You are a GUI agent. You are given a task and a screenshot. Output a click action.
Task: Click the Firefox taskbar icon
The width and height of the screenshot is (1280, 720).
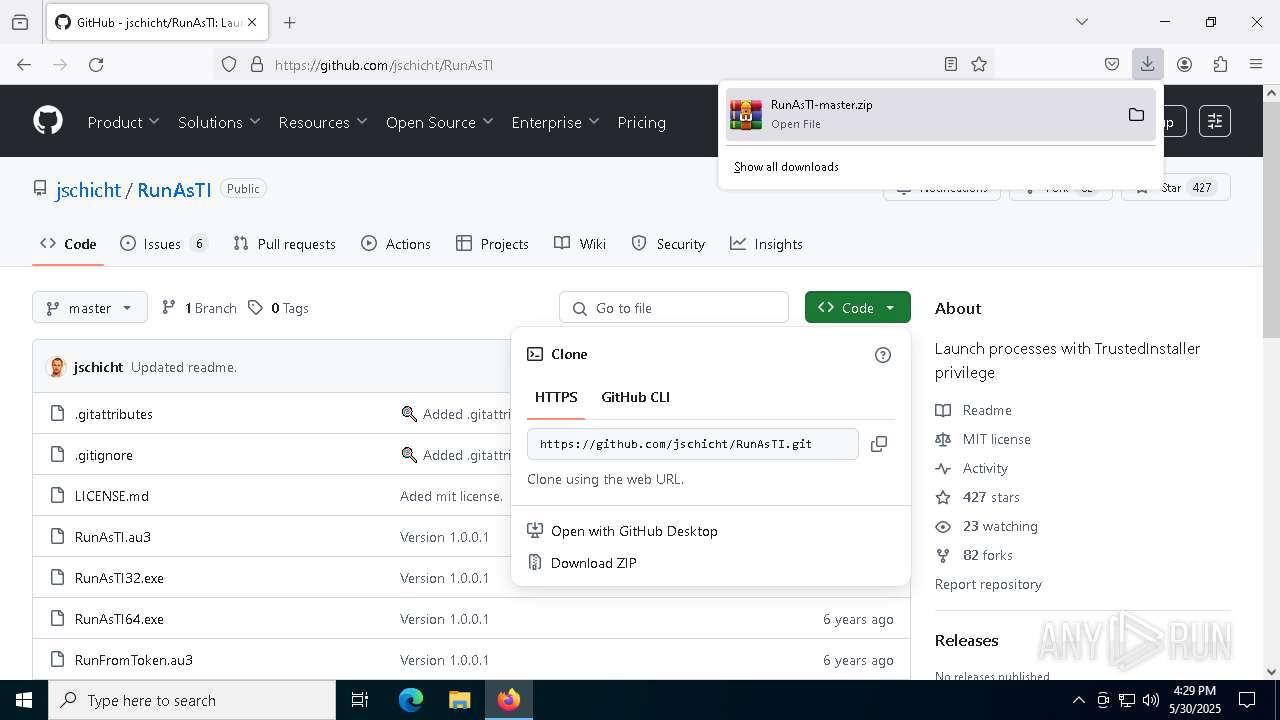point(509,700)
